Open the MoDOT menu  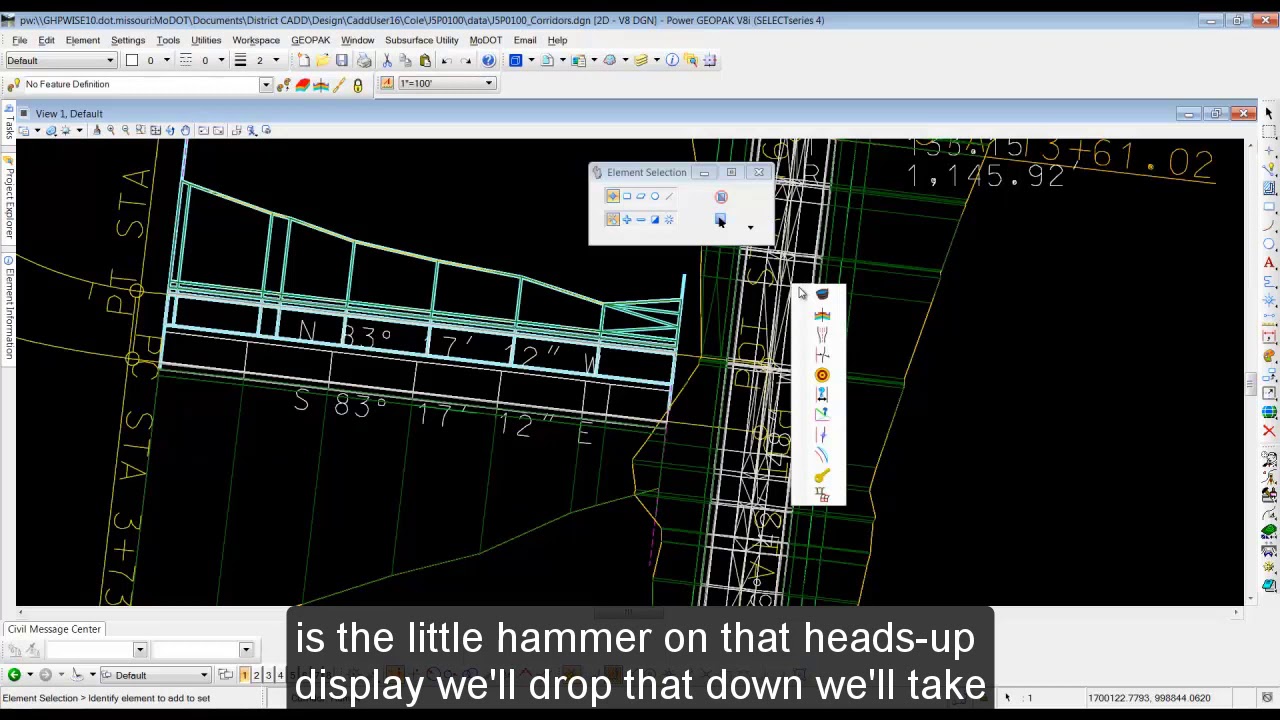click(x=486, y=40)
